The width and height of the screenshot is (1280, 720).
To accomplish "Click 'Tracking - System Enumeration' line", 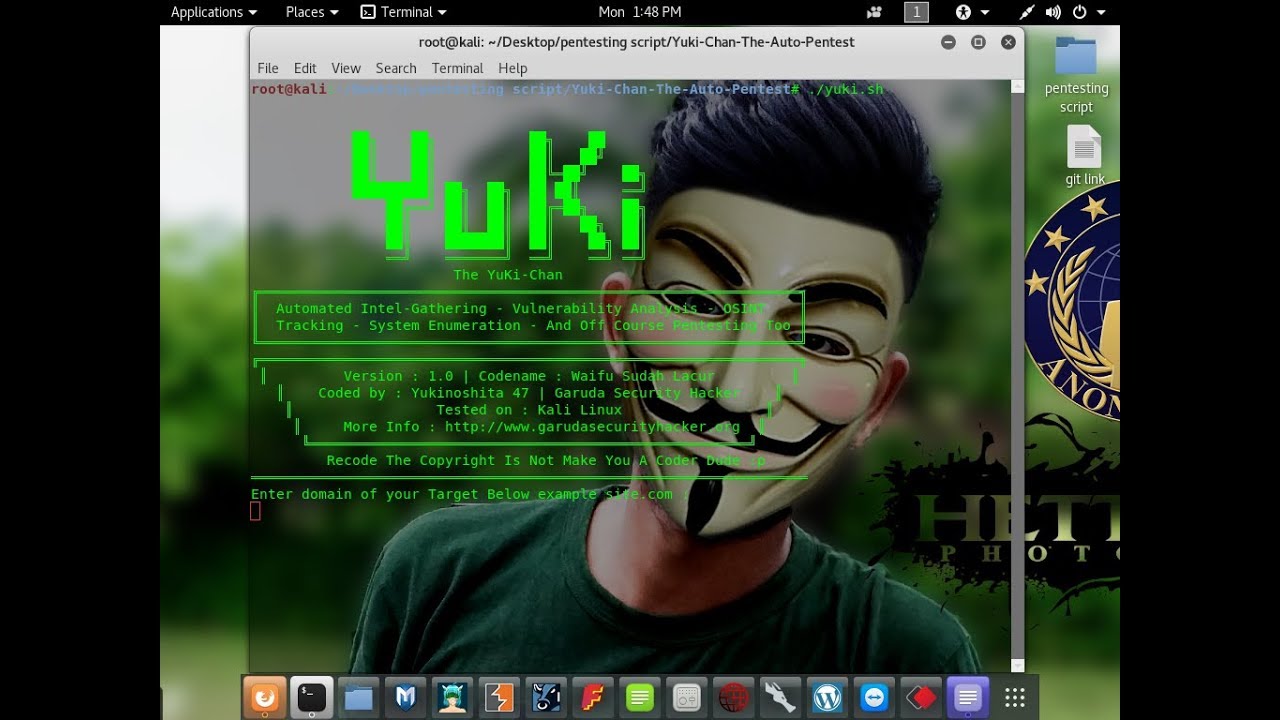I will [x=533, y=326].
